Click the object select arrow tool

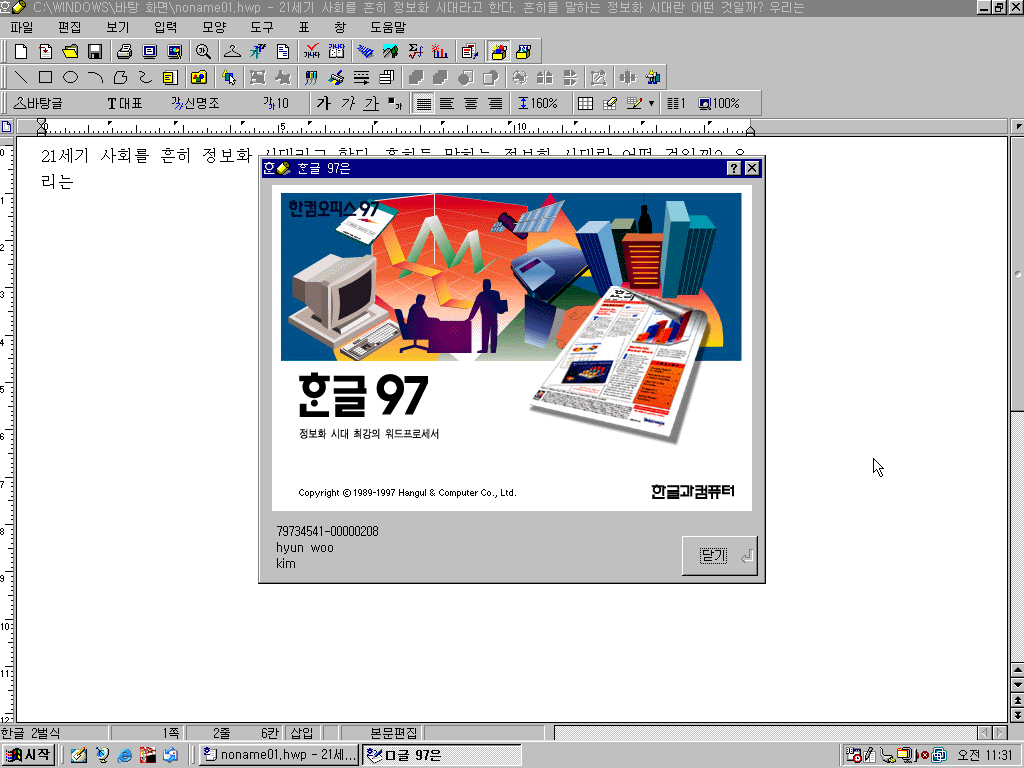(229, 78)
